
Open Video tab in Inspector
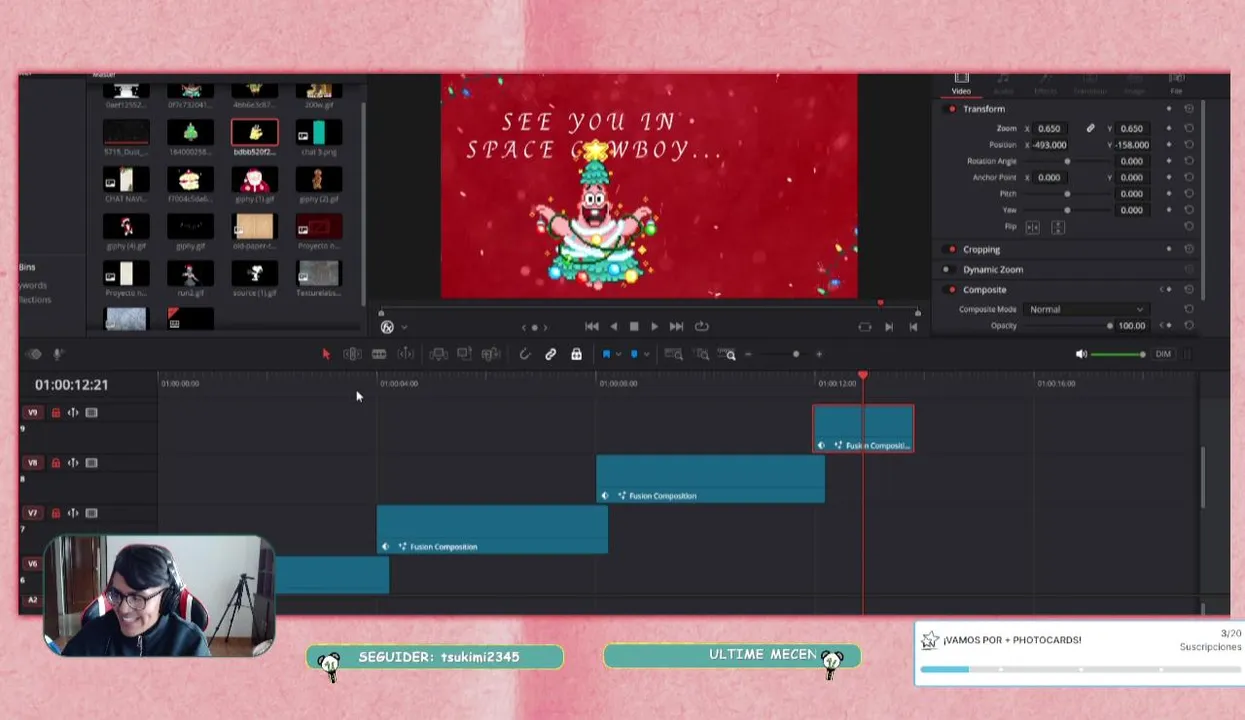(x=961, y=84)
